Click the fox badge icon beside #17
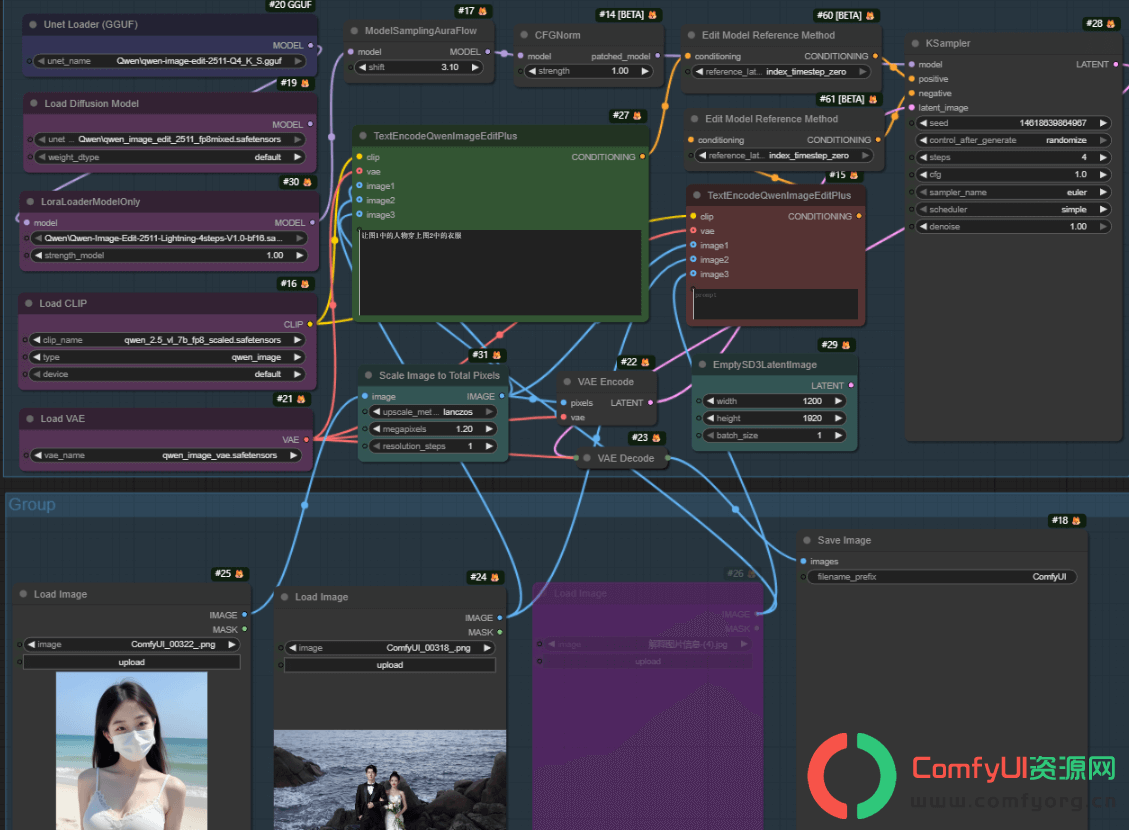Screen dimensions: 1129x830 [482, 12]
